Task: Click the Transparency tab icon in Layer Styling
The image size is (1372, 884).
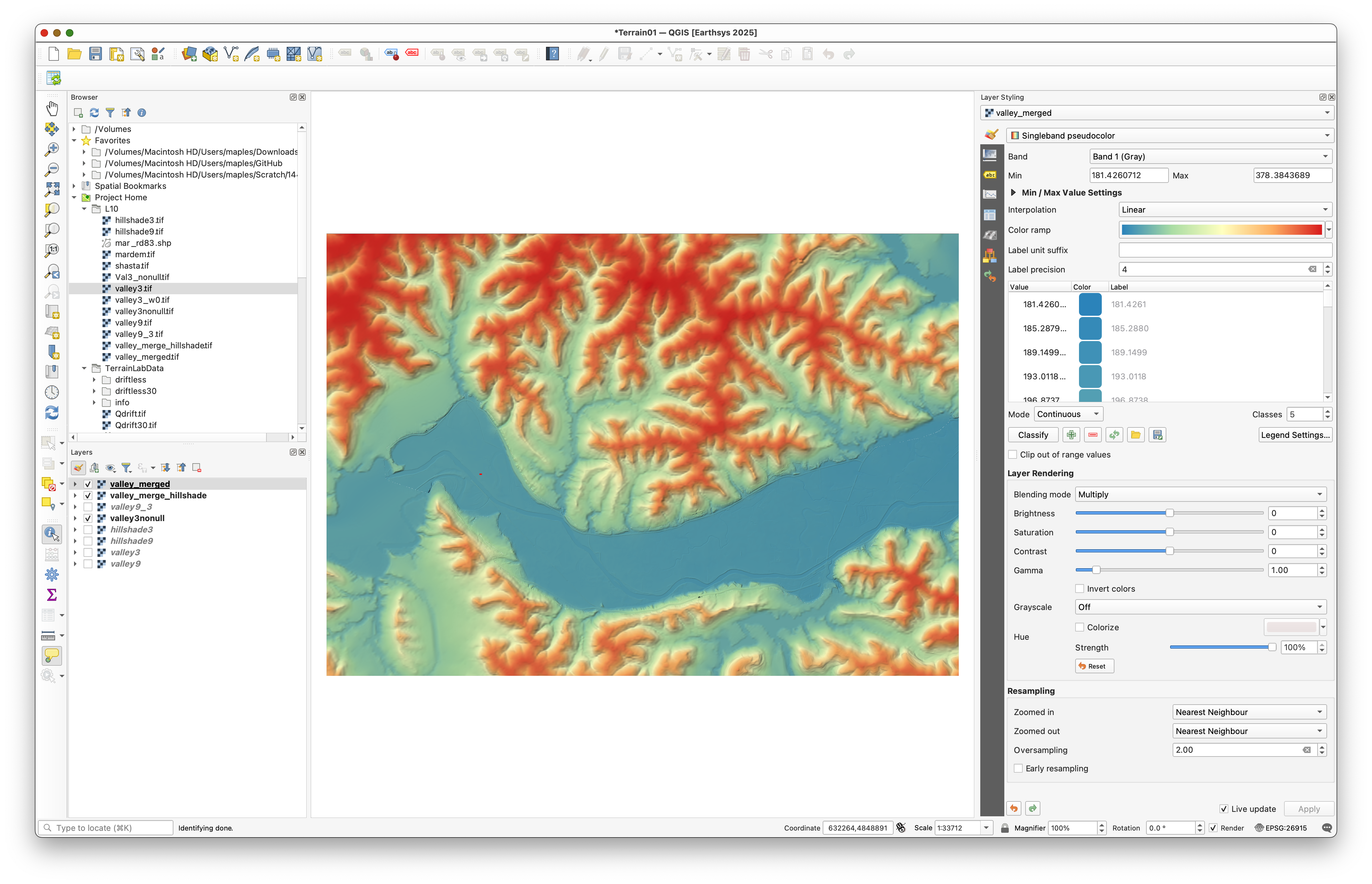Action: click(990, 154)
